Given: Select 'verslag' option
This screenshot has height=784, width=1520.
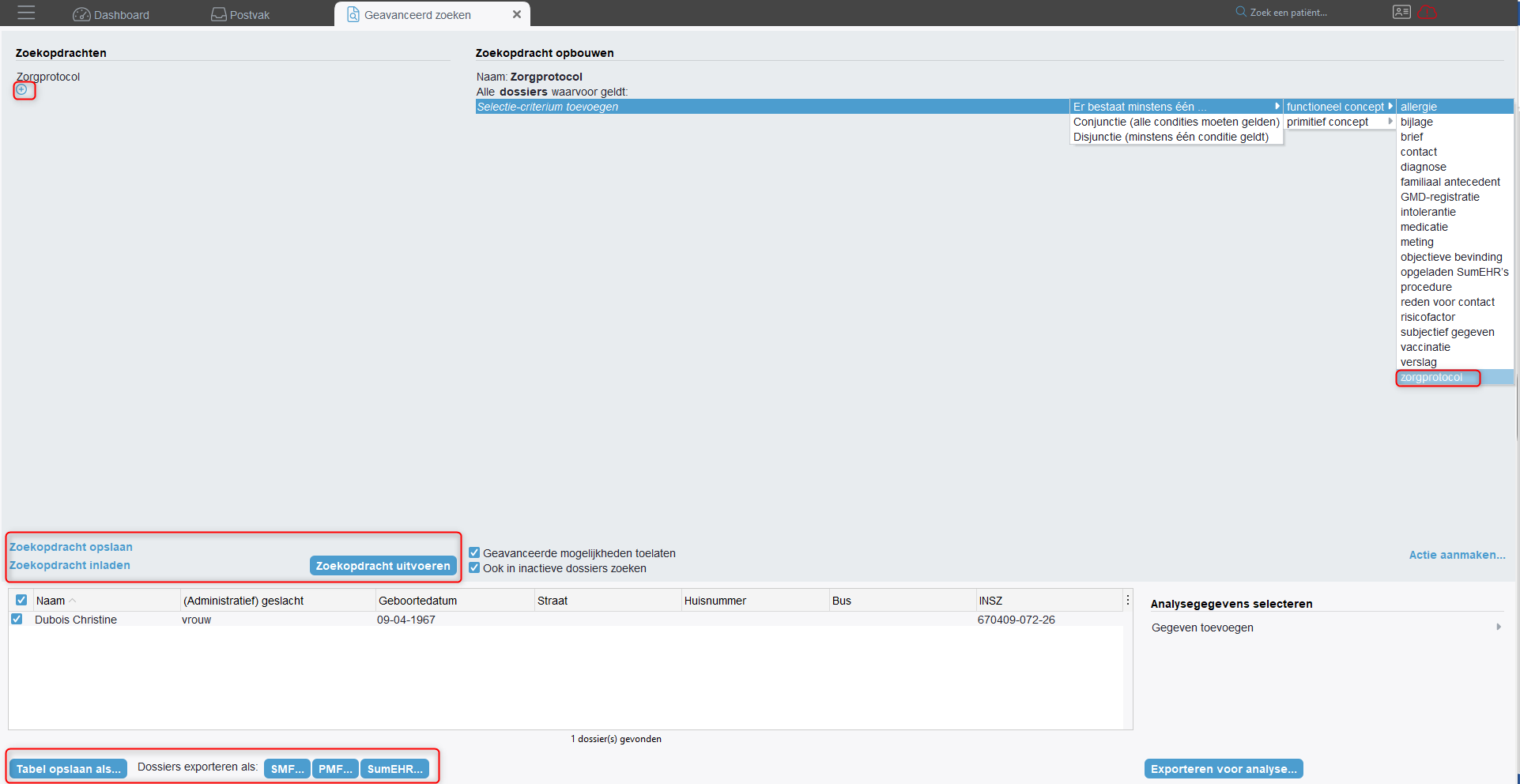Looking at the screenshot, I should 1455,362.
